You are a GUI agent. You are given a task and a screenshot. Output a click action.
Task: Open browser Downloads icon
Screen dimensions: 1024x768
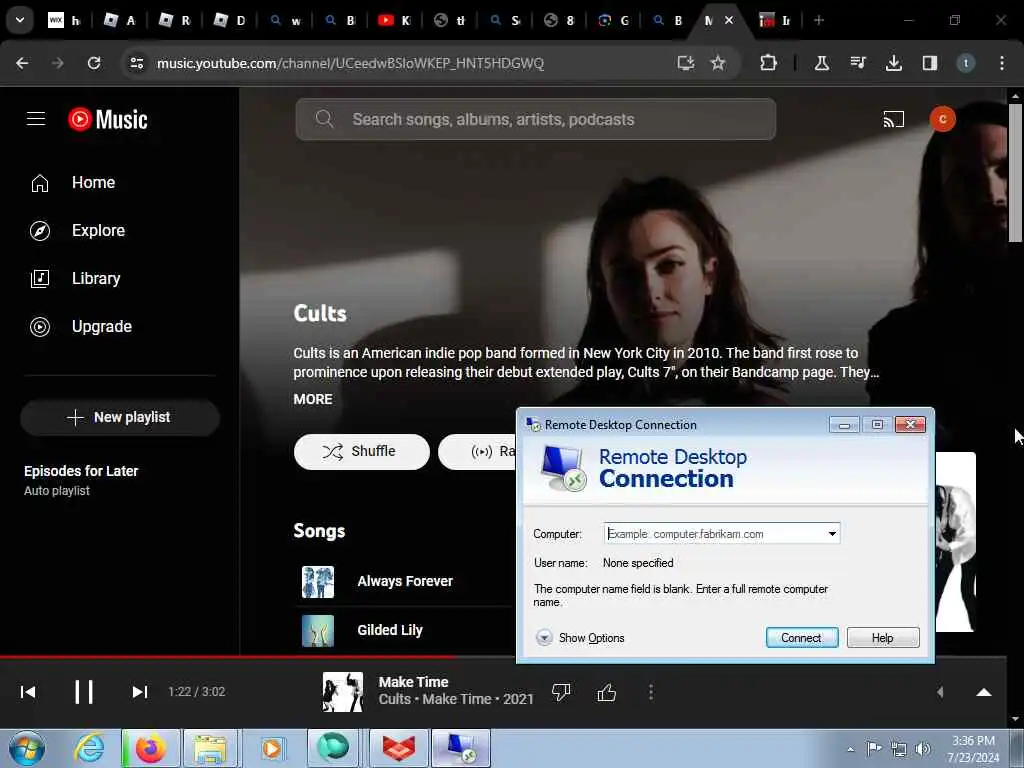[x=893, y=63]
